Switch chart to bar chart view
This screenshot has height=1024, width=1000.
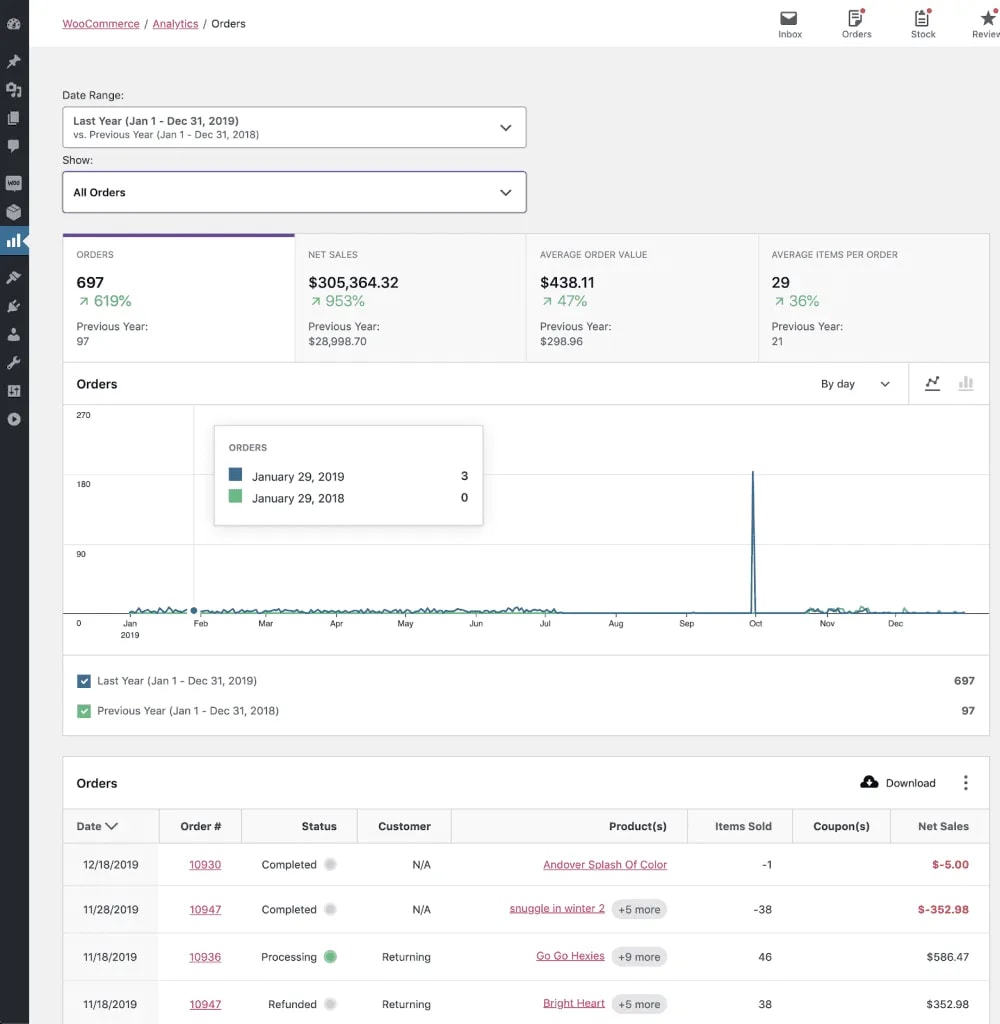[x=966, y=383]
